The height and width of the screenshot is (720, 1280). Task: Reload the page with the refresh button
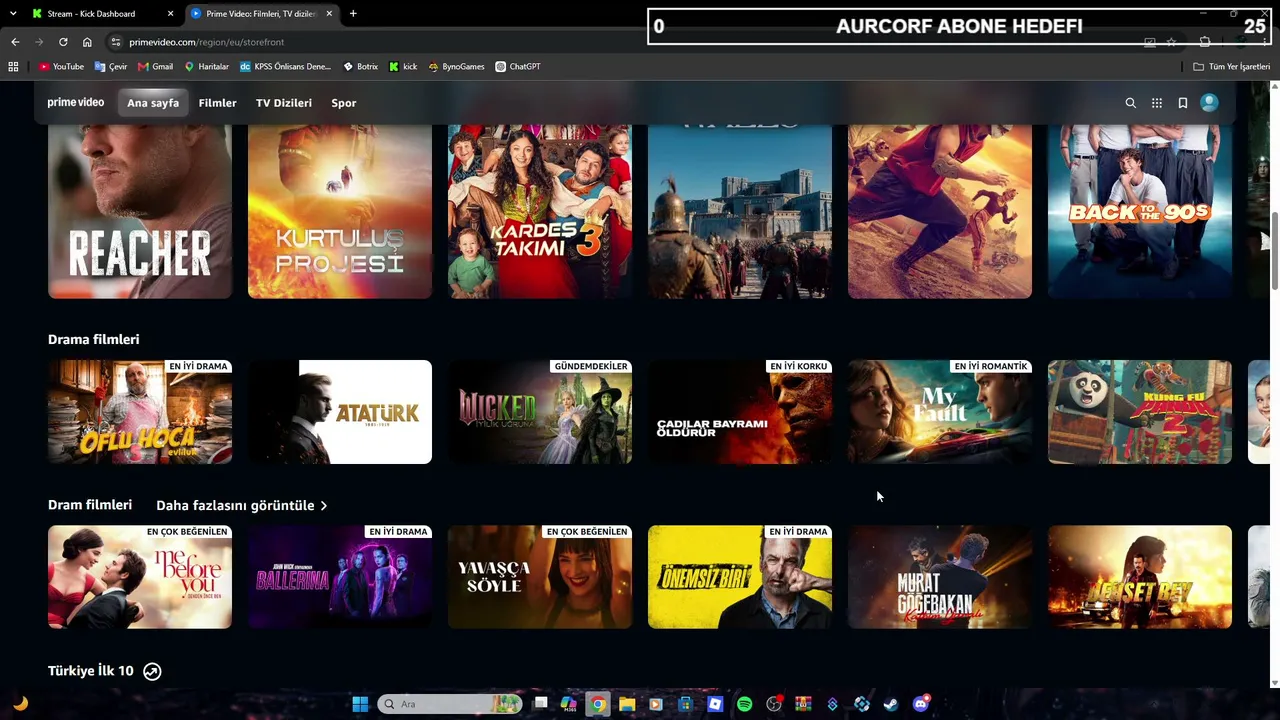[63, 42]
